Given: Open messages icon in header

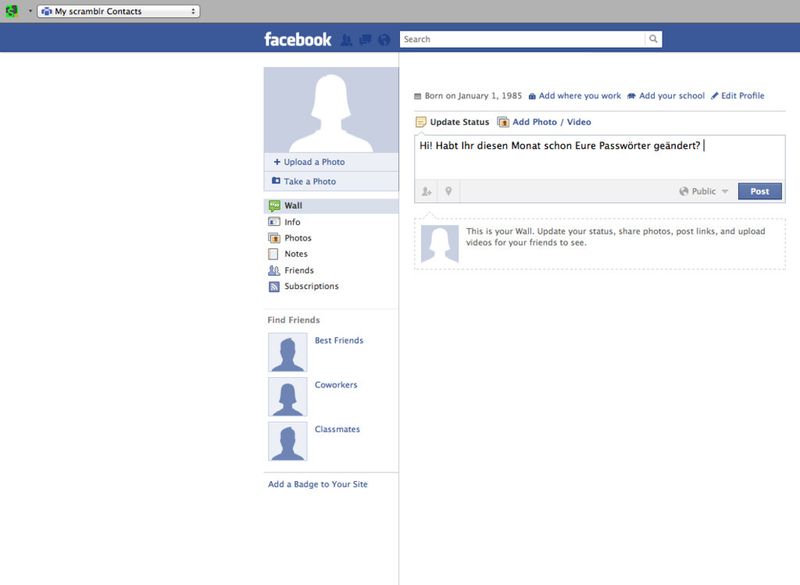Looking at the screenshot, I should (365, 40).
